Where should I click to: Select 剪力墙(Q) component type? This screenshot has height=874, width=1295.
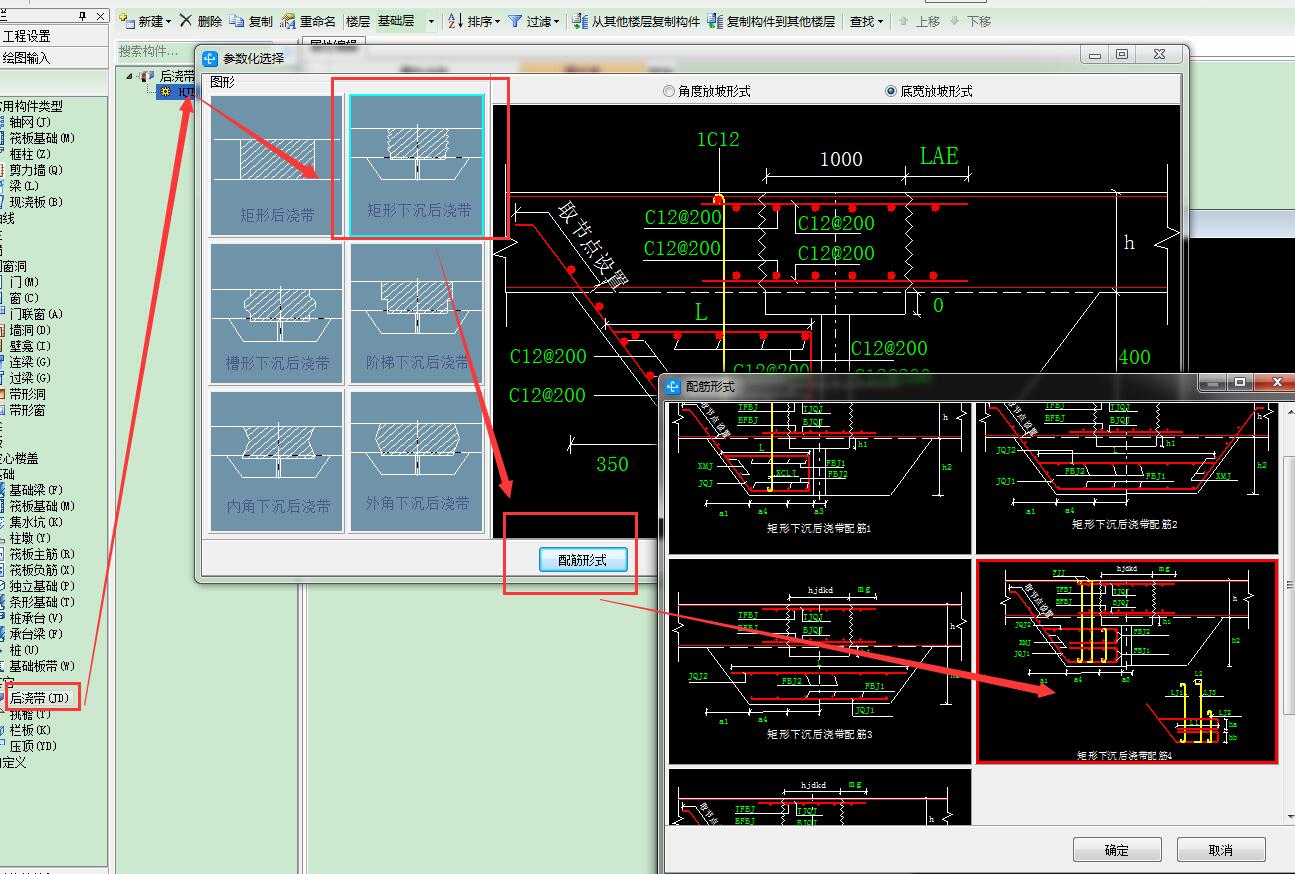click(36, 170)
